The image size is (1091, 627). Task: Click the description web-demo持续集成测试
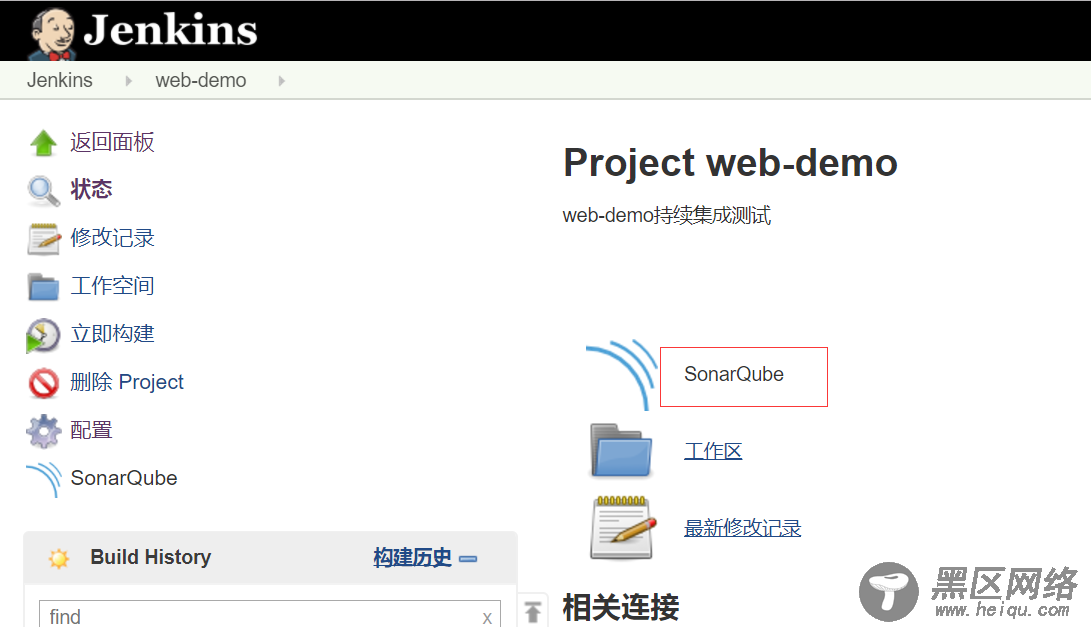[x=667, y=215]
